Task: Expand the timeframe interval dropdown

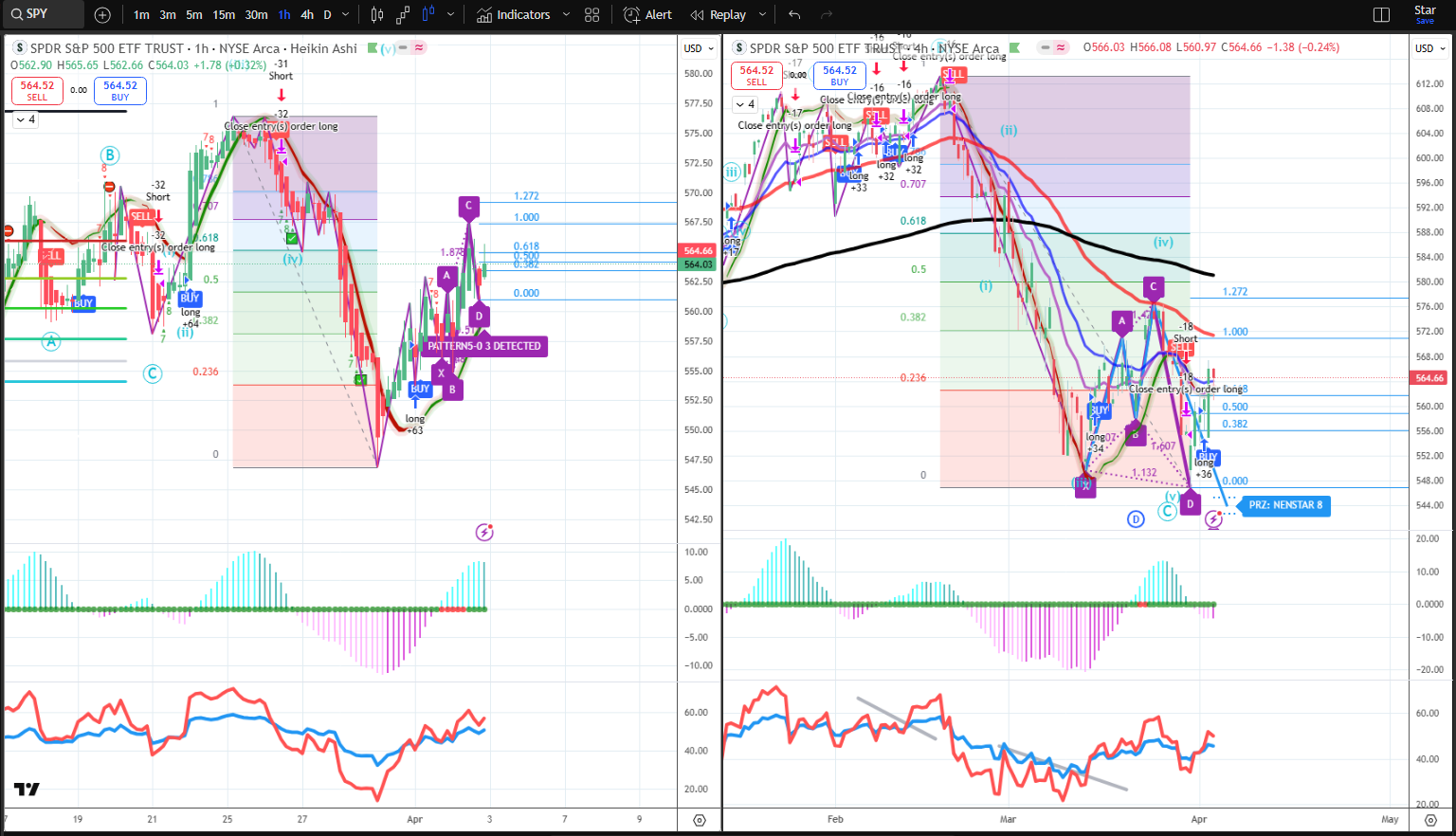Action: pos(346,15)
